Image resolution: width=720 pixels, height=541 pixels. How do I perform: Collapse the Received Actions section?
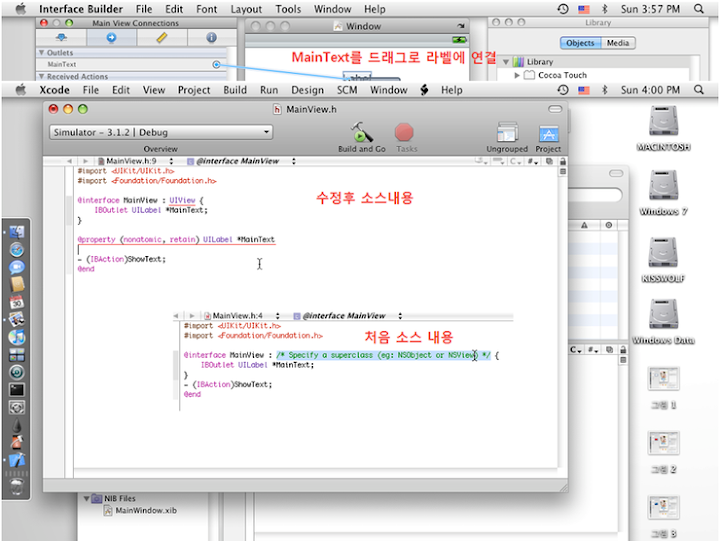pyautogui.click(x=41, y=76)
